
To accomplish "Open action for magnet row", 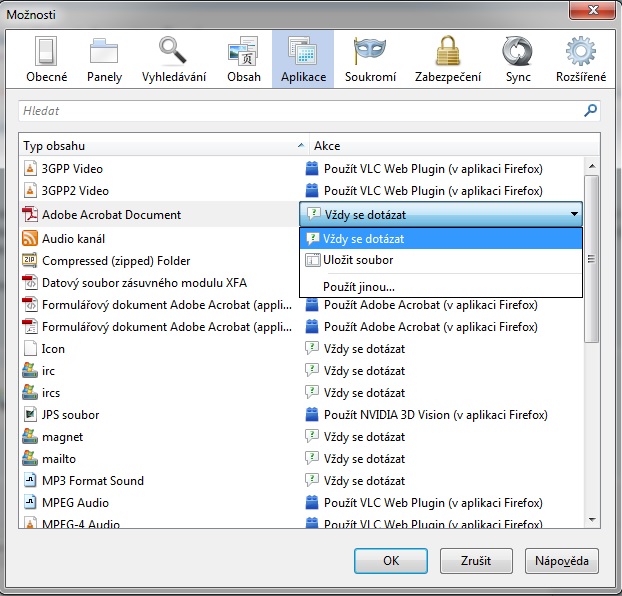I will click(364, 437).
